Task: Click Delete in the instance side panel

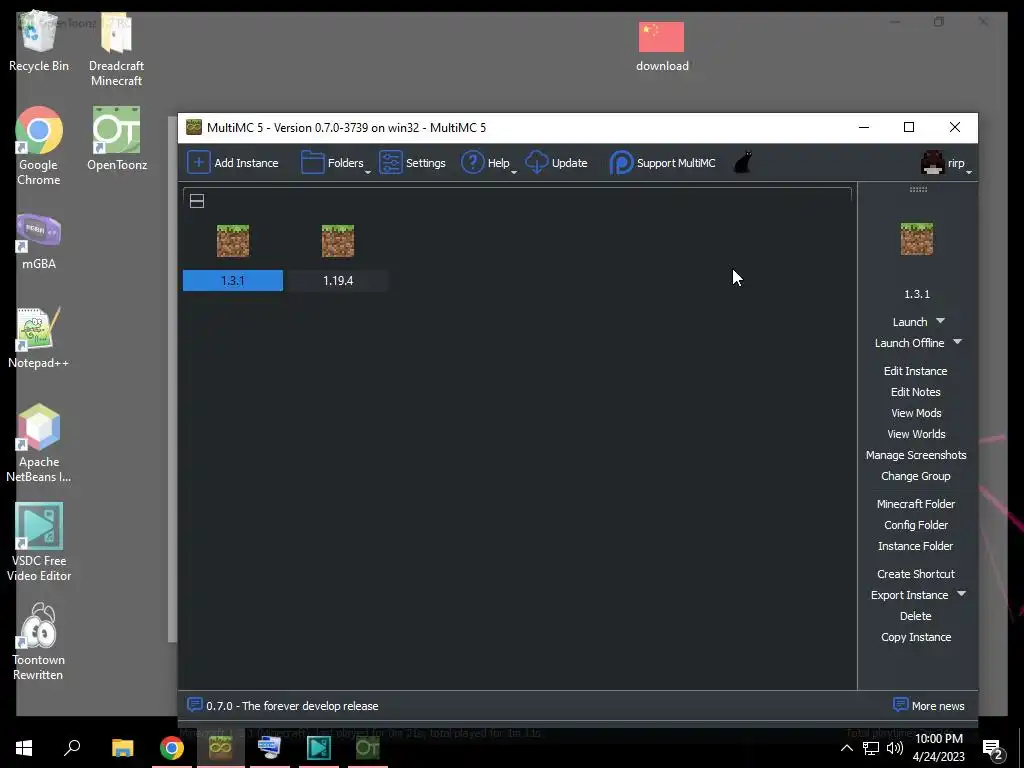Action: (916, 616)
